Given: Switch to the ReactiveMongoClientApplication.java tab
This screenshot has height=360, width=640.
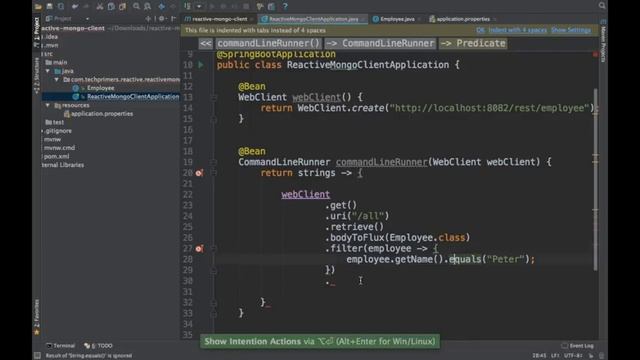Looking at the screenshot, I should pyautogui.click(x=313, y=19).
